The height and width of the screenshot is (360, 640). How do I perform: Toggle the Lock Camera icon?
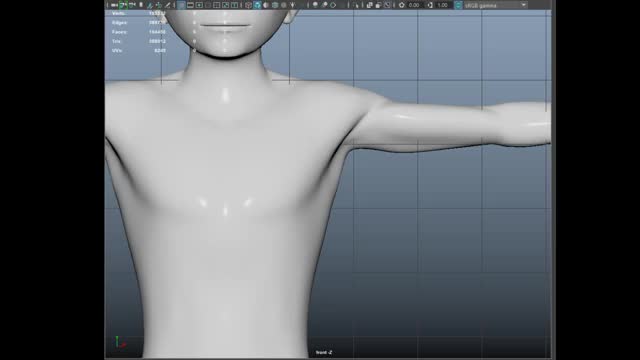point(123,5)
